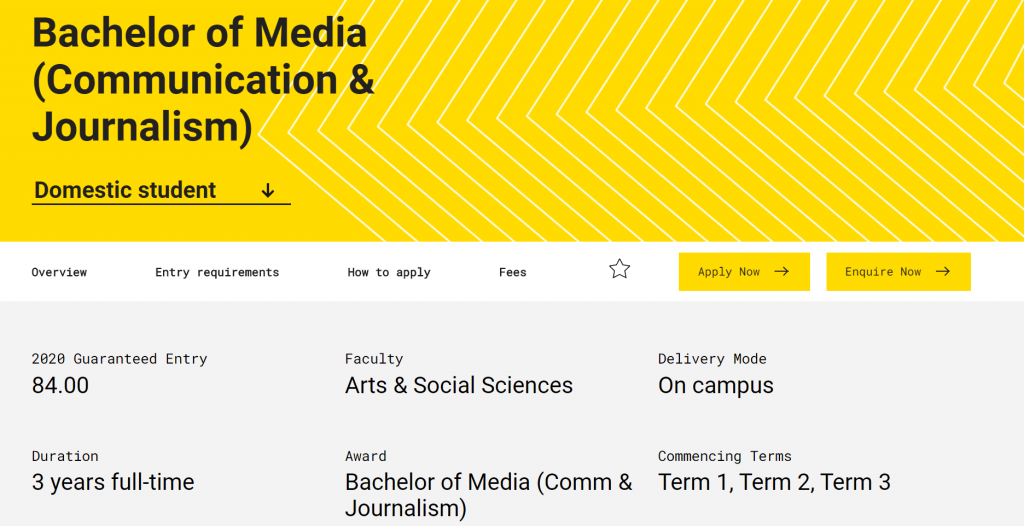
Task: Click the 84.00 guaranteed entry score
Action: (60, 386)
